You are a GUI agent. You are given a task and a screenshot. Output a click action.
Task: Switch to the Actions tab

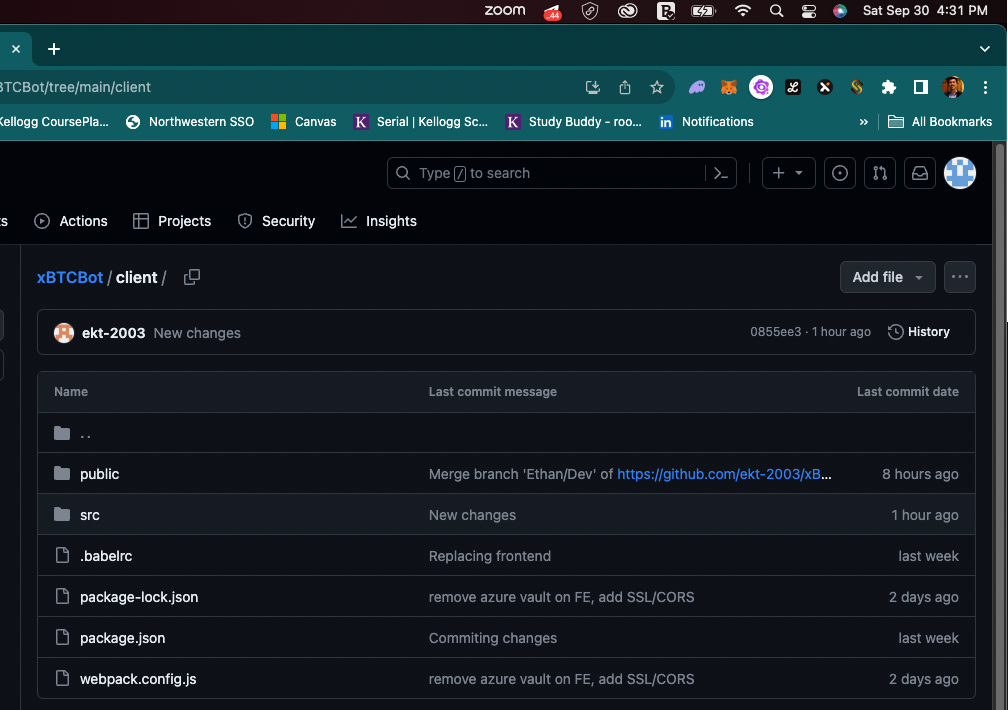click(x=71, y=221)
